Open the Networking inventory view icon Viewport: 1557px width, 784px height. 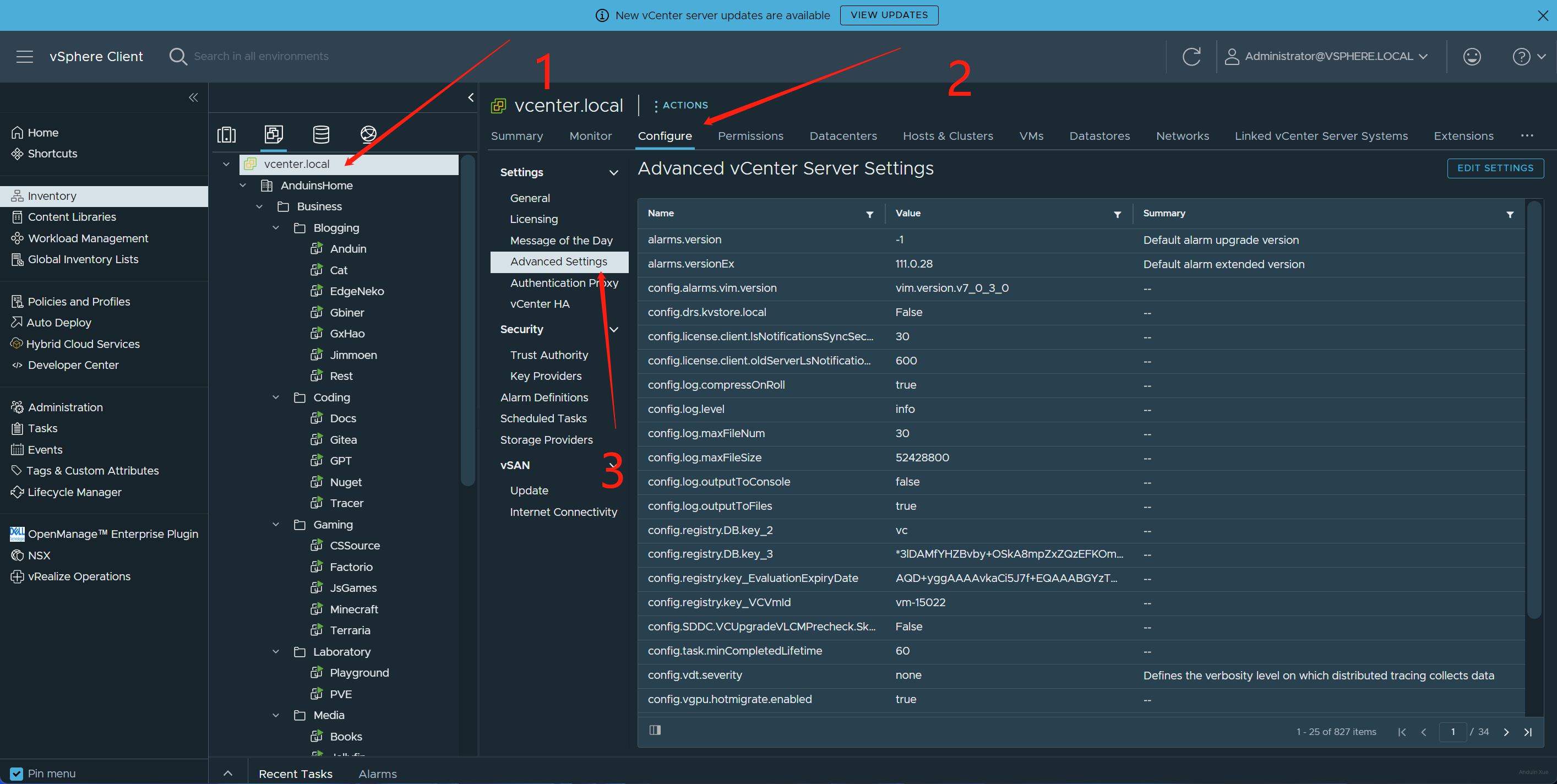368,134
